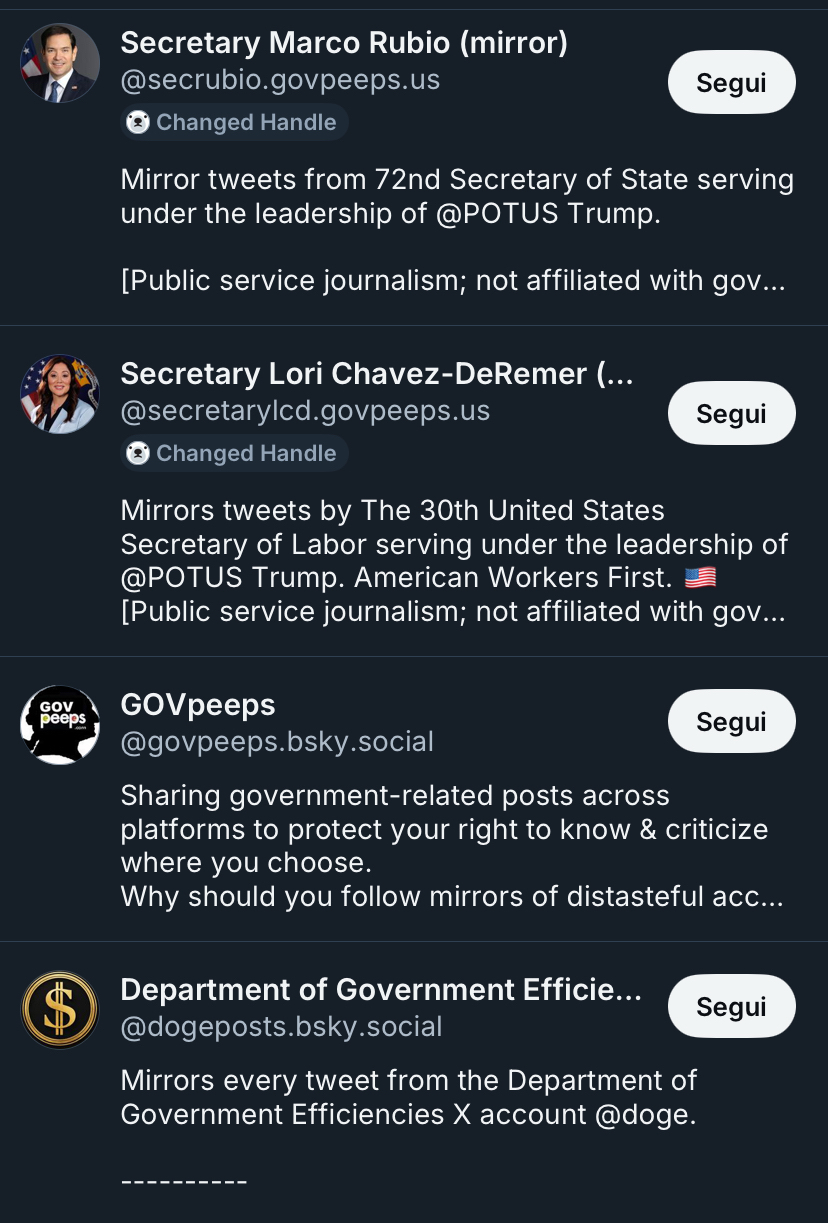
Task: Open Marco Rubio mirror profile avatar
Action: (60, 63)
